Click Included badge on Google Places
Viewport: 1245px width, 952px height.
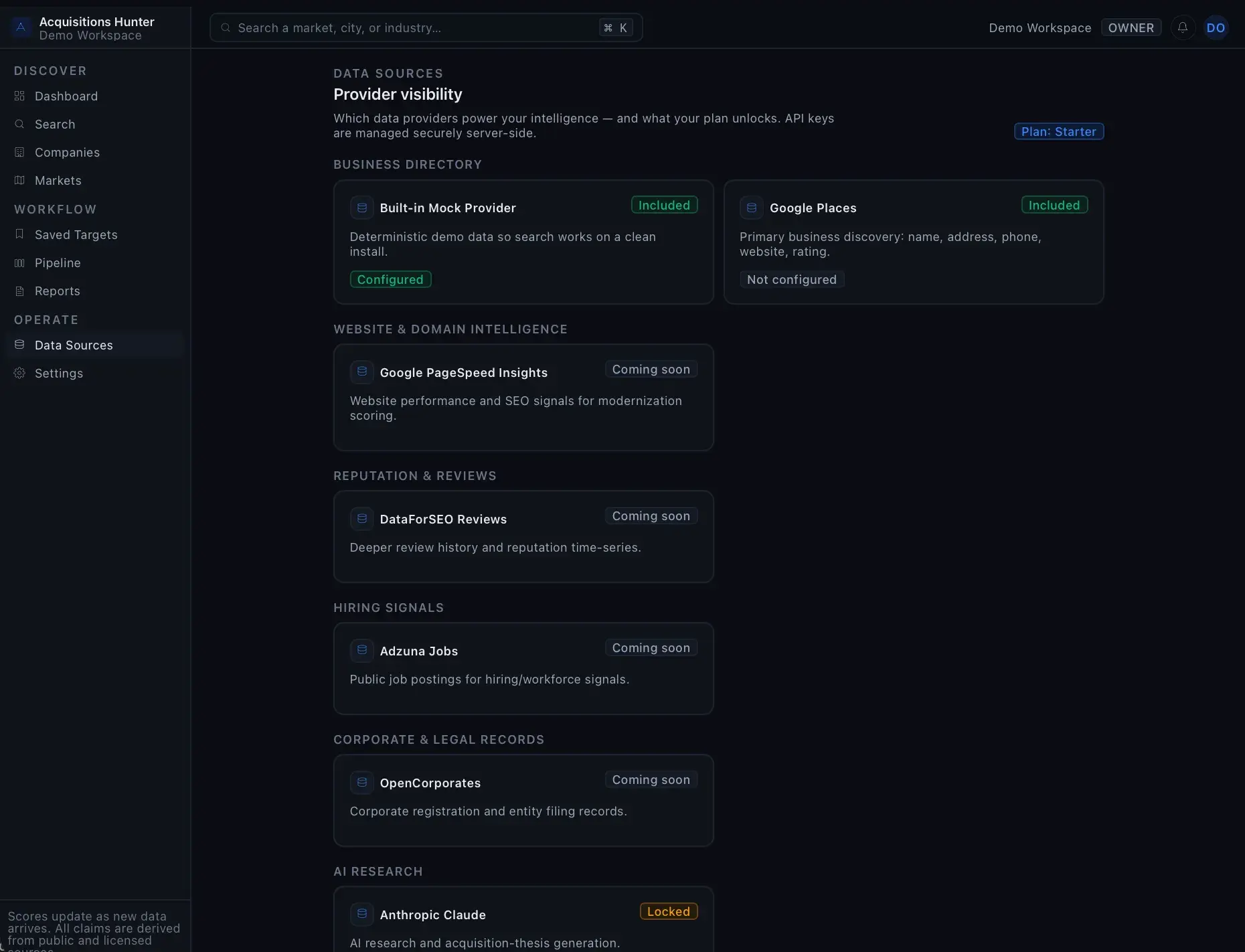pyautogui.click(x=1054, y=205)
